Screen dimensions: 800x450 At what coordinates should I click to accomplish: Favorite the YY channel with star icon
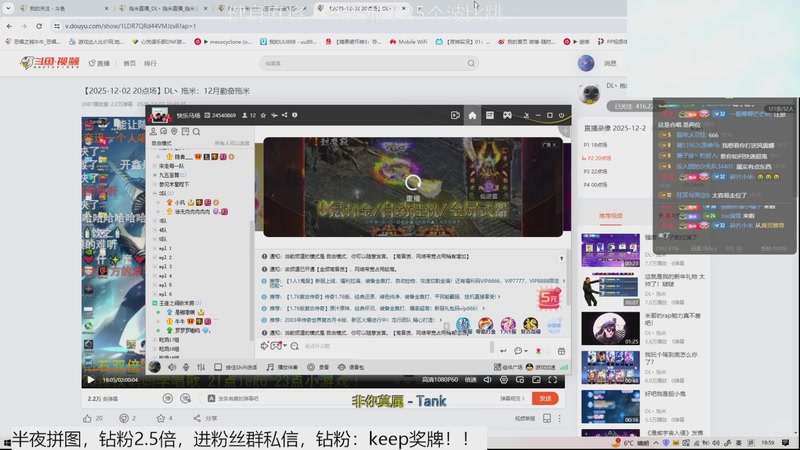[263, 115]
